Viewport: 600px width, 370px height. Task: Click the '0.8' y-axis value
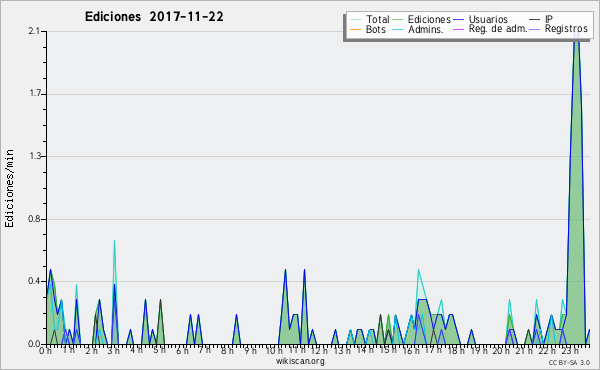(34, 219)
